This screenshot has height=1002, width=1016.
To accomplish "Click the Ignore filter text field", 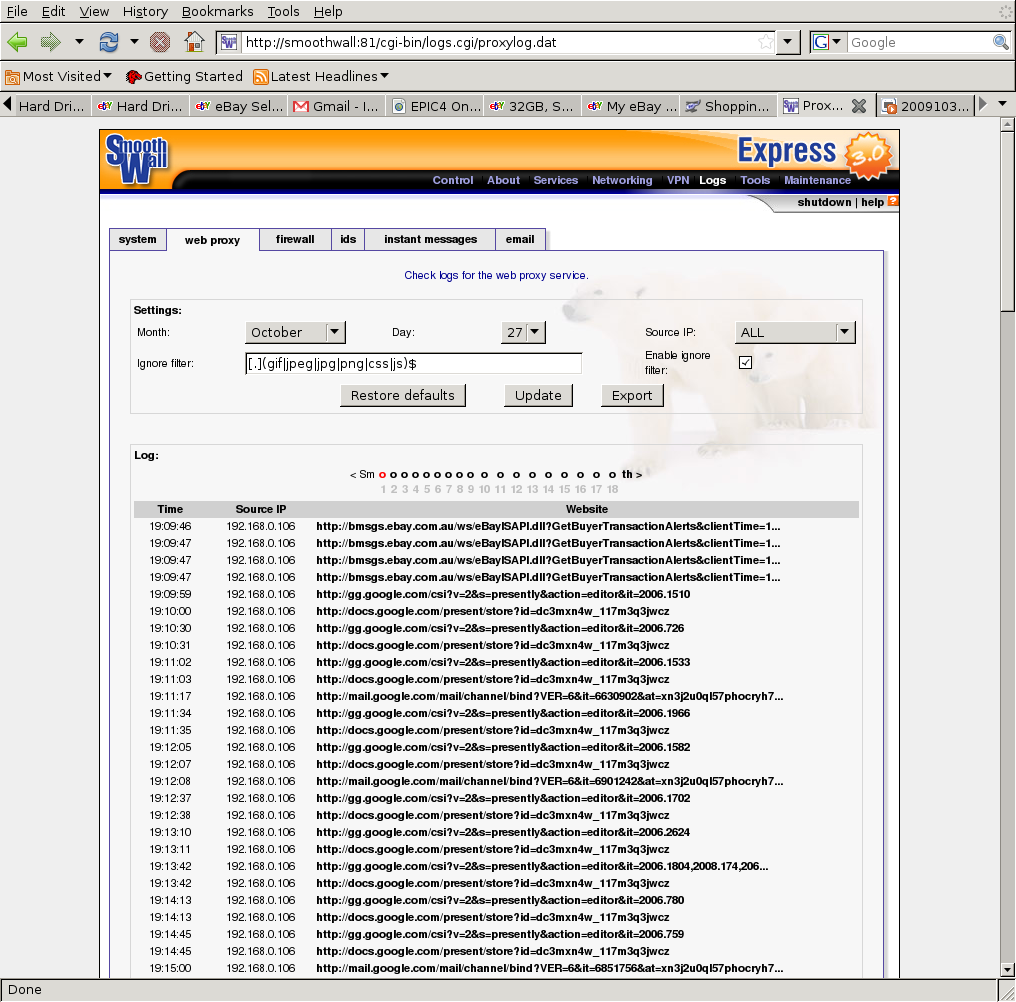I will pos(413,363).
